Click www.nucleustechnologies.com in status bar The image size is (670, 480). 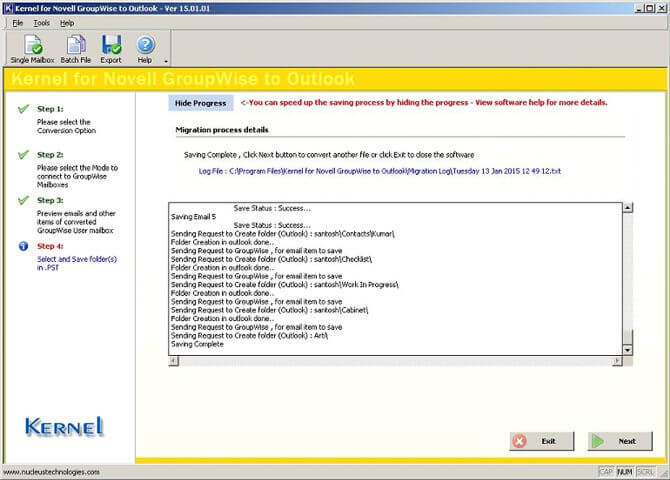(52, 472)
